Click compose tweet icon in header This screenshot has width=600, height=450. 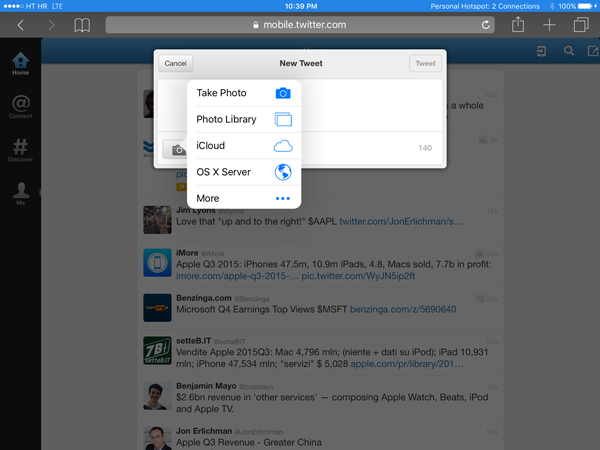tap(593, 51)
